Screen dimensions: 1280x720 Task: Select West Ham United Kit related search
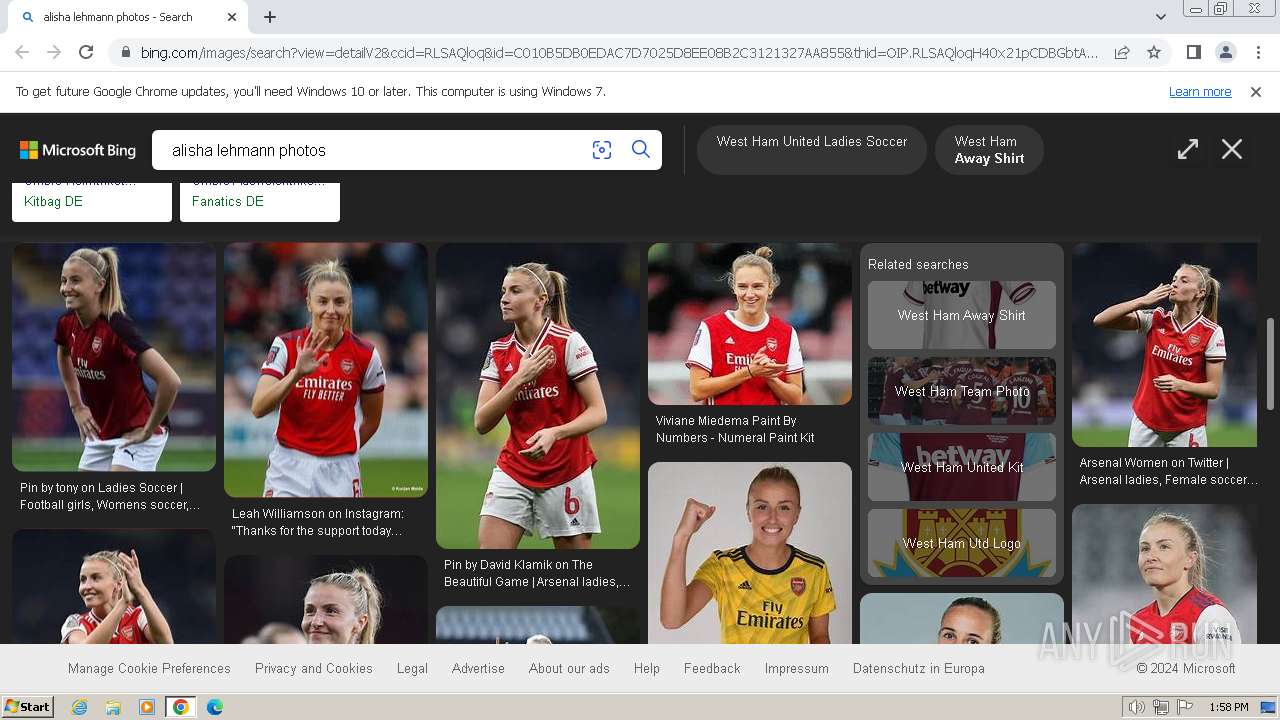point(962,467)
